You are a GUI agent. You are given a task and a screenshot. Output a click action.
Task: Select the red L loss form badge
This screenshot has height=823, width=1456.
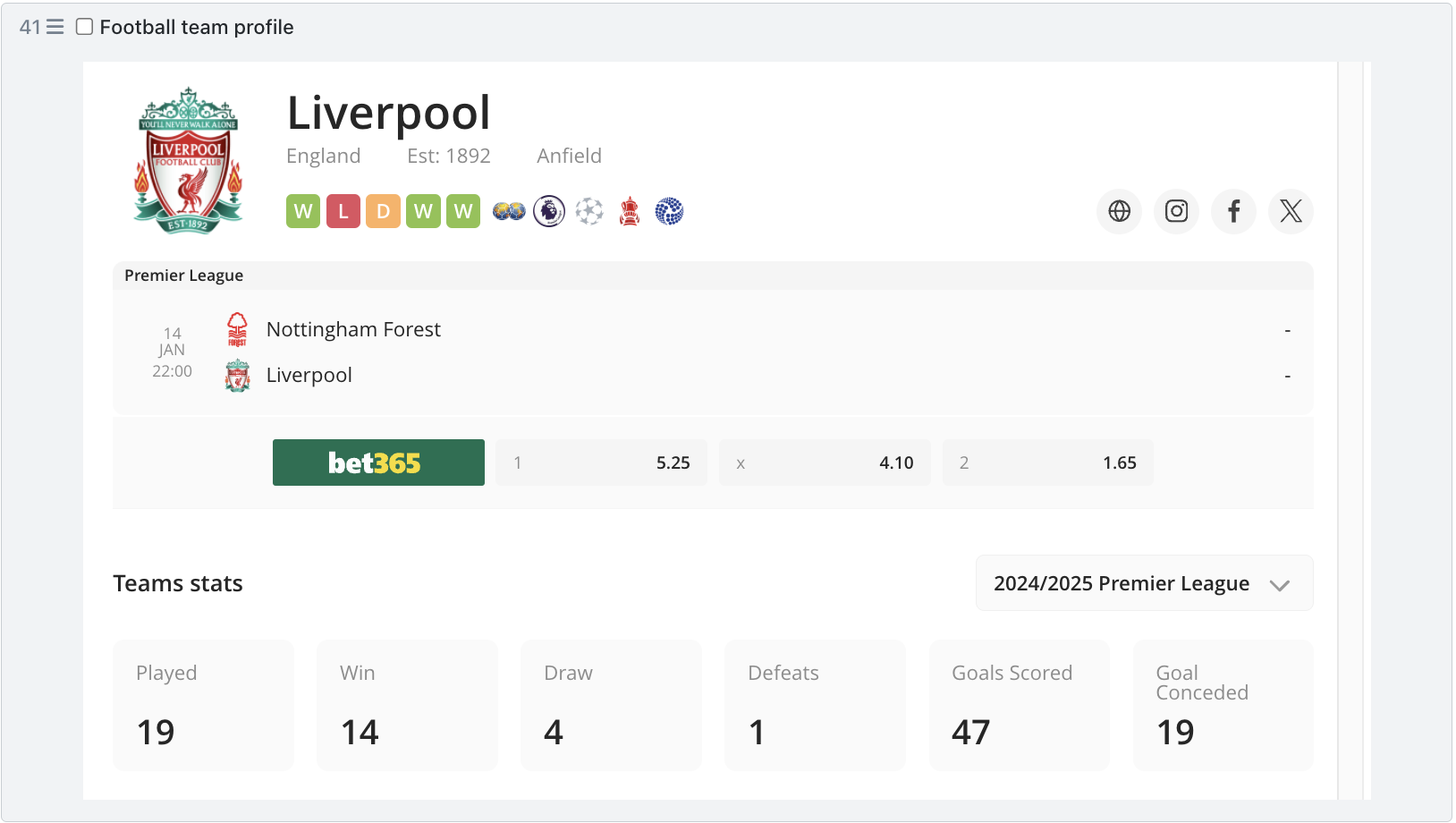343,212
